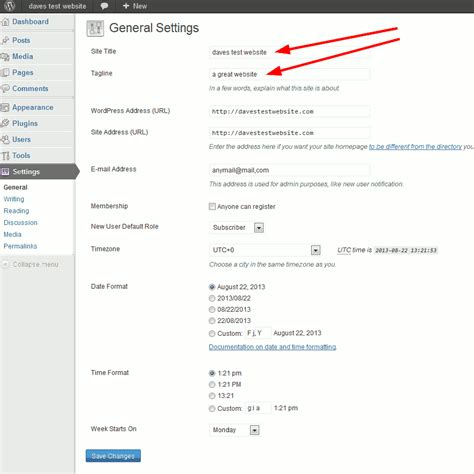Click the E-mail Address field
The height and width of the screenshot is (474, 474).
click(x=289, y=170)
